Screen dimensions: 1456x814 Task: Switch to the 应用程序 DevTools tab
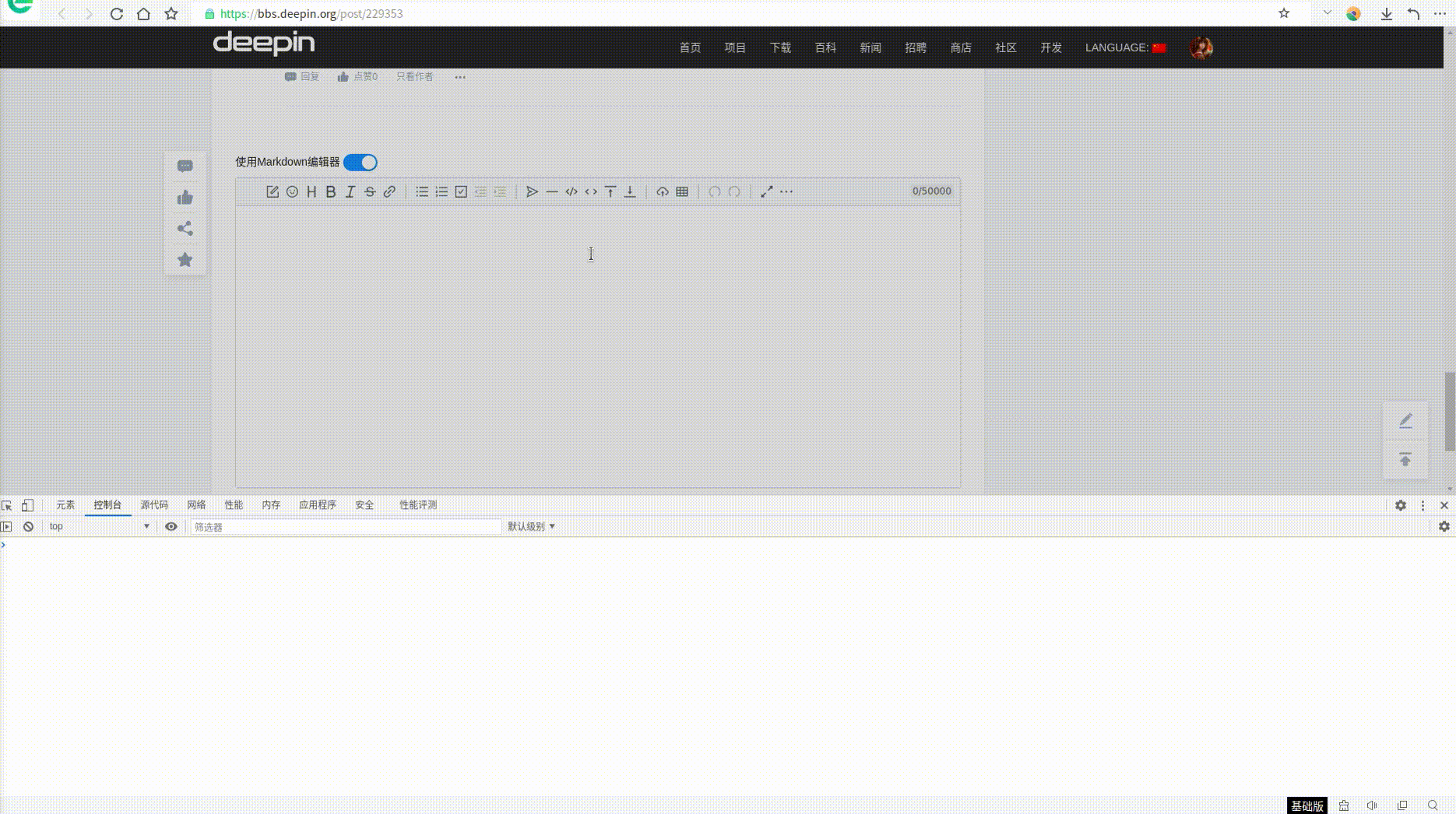click(318, 505)
